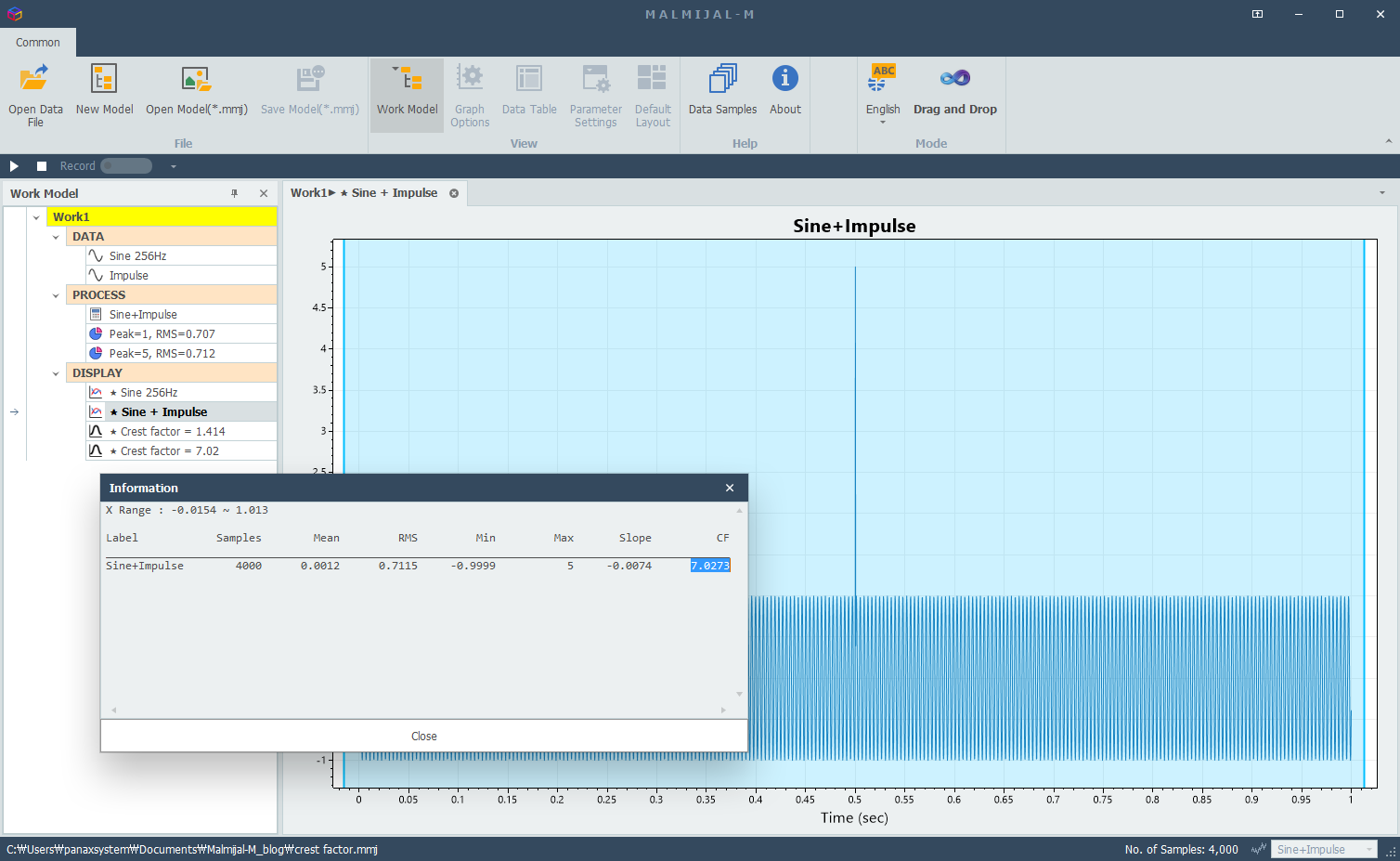
Task: Click the Samples value 4000
Action: coord(248,566)
